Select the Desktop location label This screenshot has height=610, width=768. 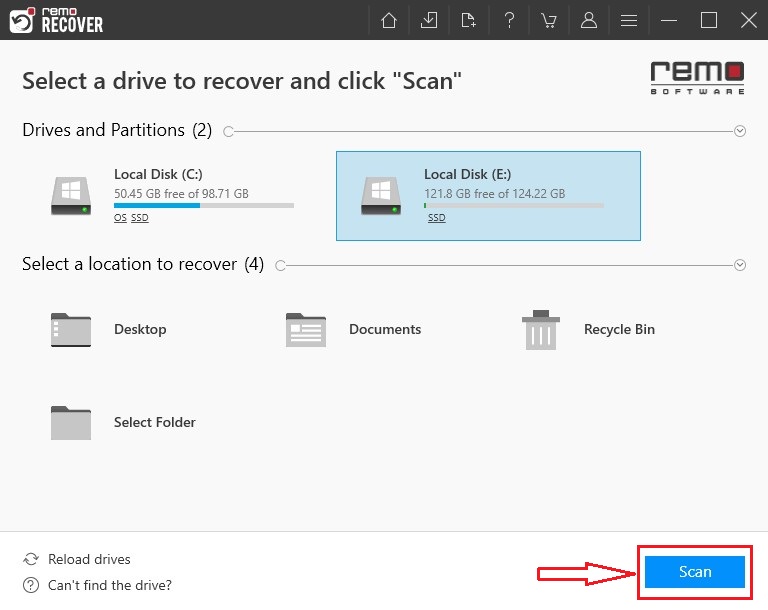coord(140,329)
